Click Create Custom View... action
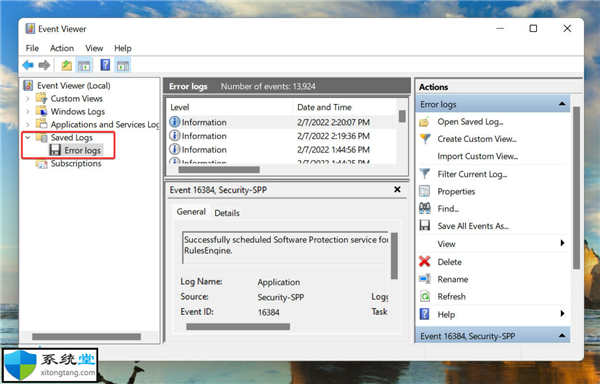 (x=477, y=139)
